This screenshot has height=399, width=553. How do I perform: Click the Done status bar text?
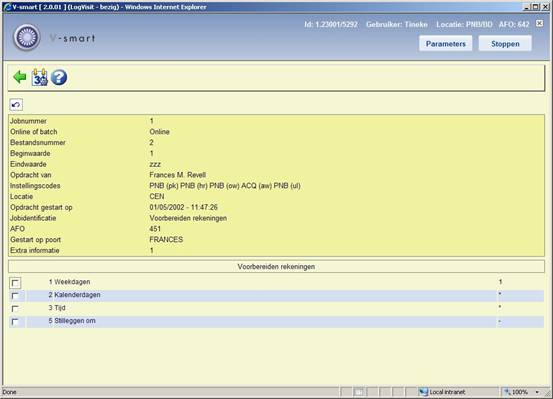point(9,392)
